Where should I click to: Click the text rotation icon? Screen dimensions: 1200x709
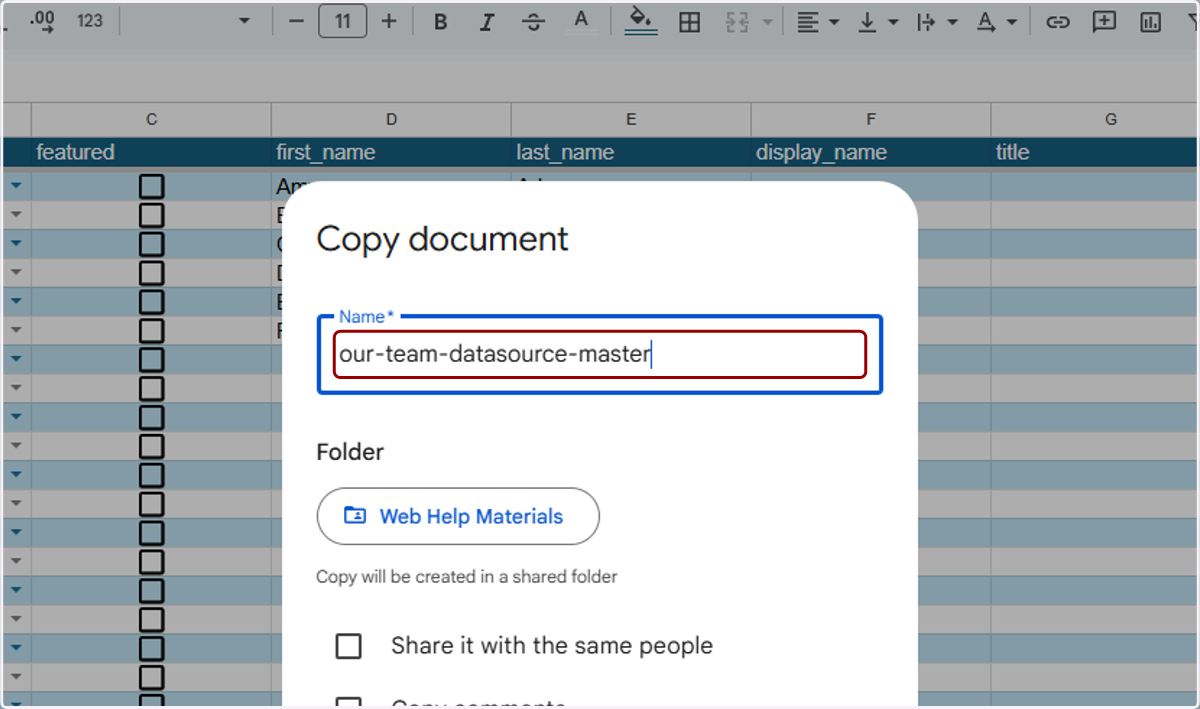point(986,22)
